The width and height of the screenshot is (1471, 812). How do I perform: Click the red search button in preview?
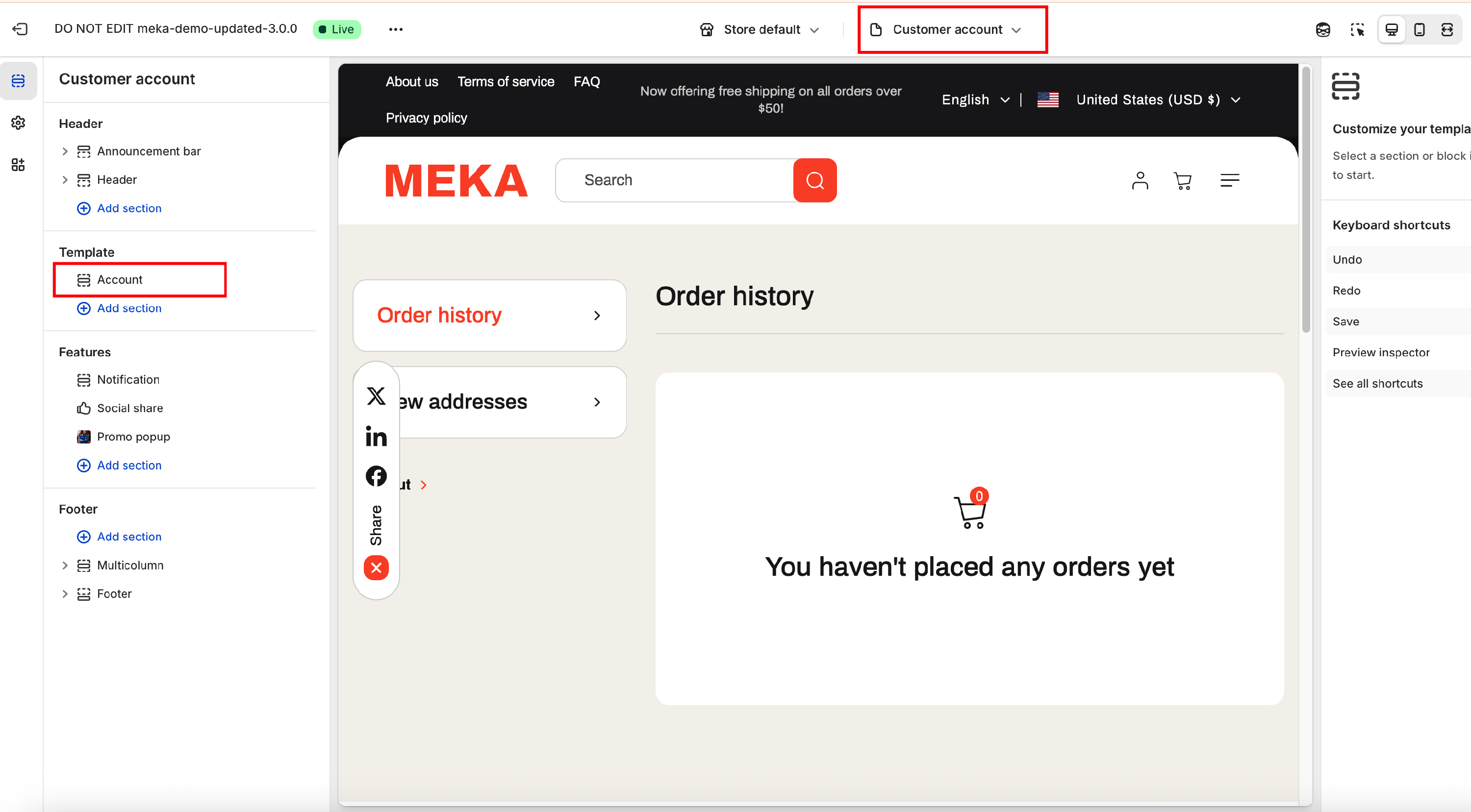pos(815,180)
